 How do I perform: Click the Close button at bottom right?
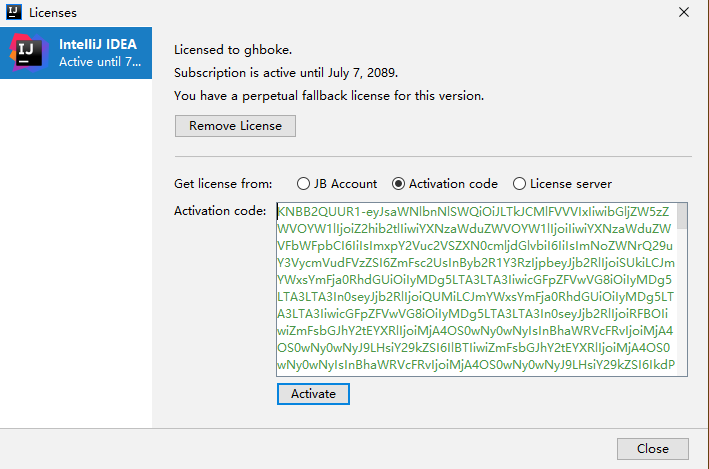click(652, 449)
